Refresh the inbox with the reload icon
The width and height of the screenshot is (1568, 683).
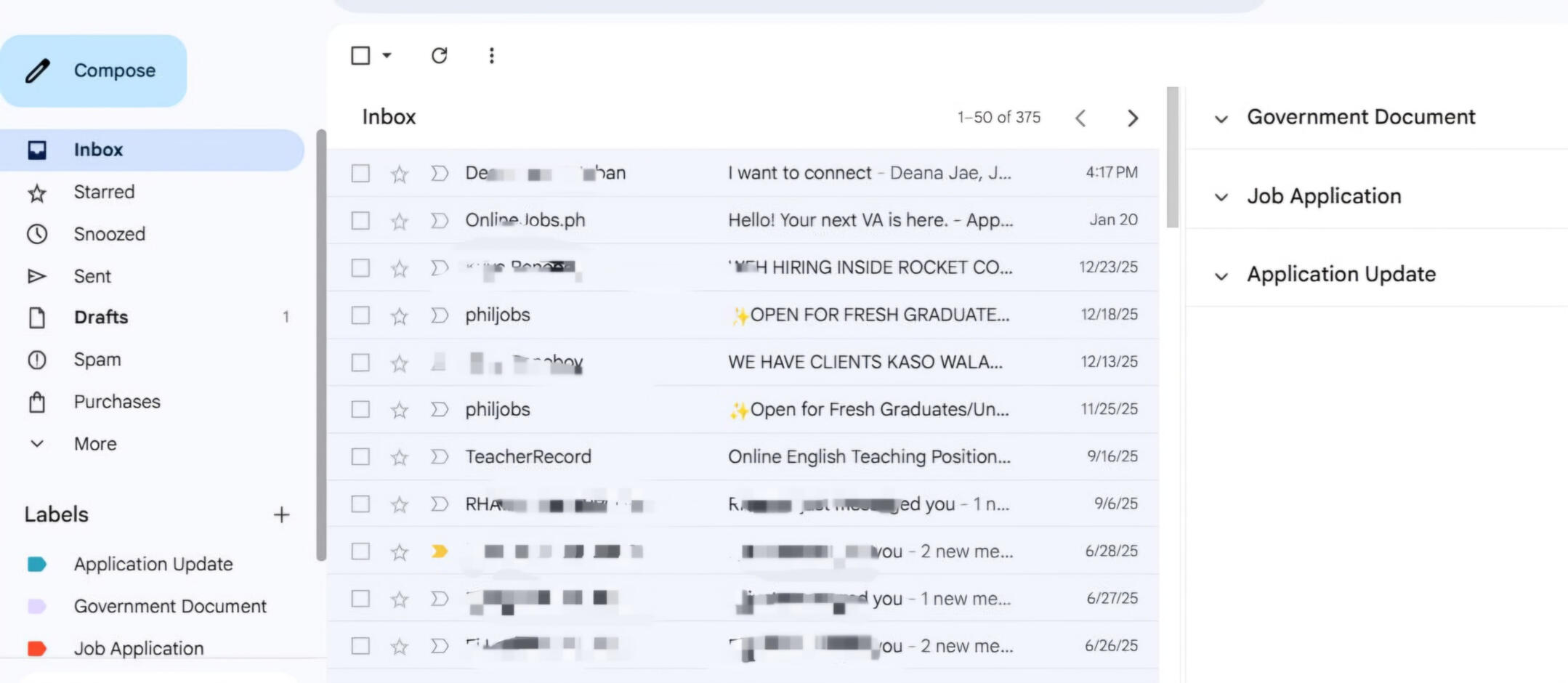coord(439,55)
